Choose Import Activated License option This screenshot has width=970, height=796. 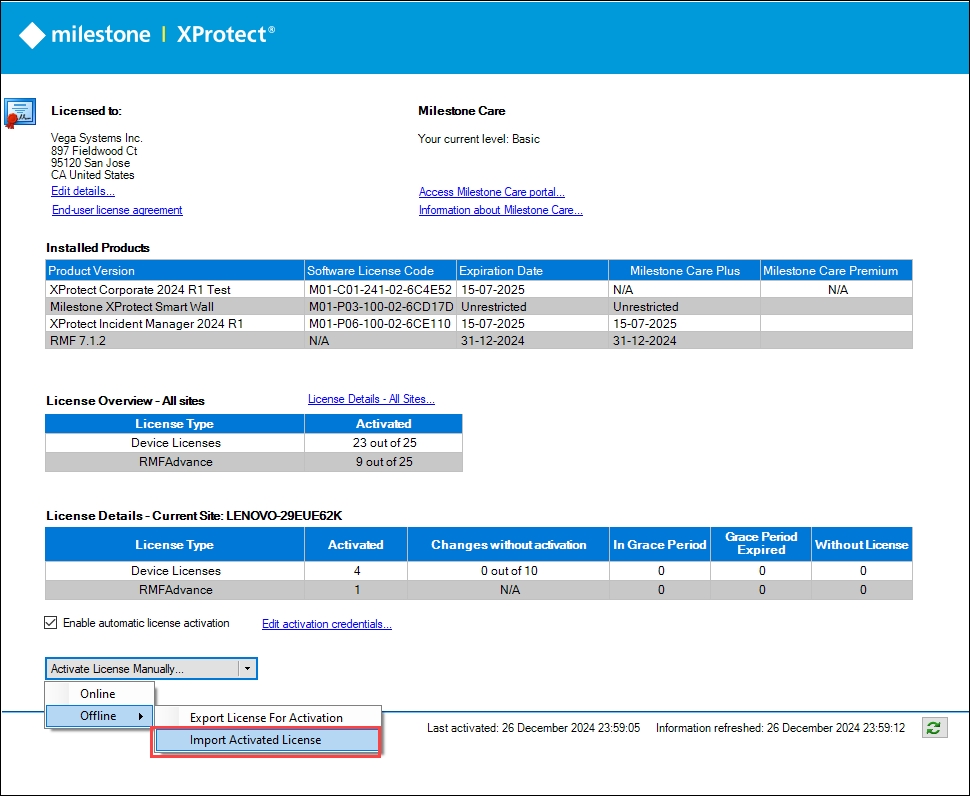pos(256,740)
